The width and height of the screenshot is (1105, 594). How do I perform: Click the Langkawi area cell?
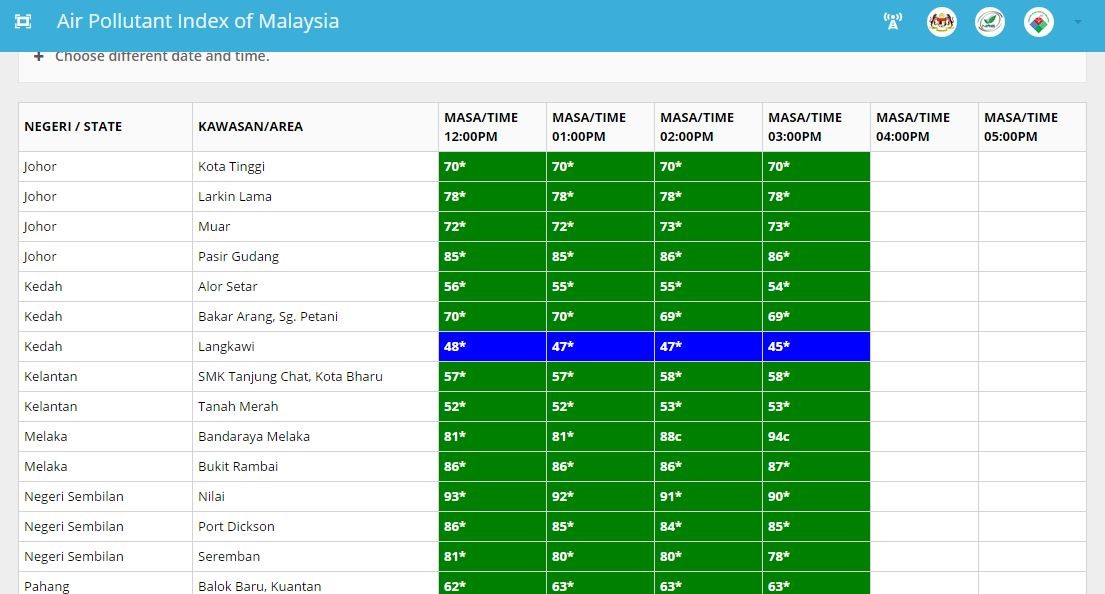[x=315, y=347]
